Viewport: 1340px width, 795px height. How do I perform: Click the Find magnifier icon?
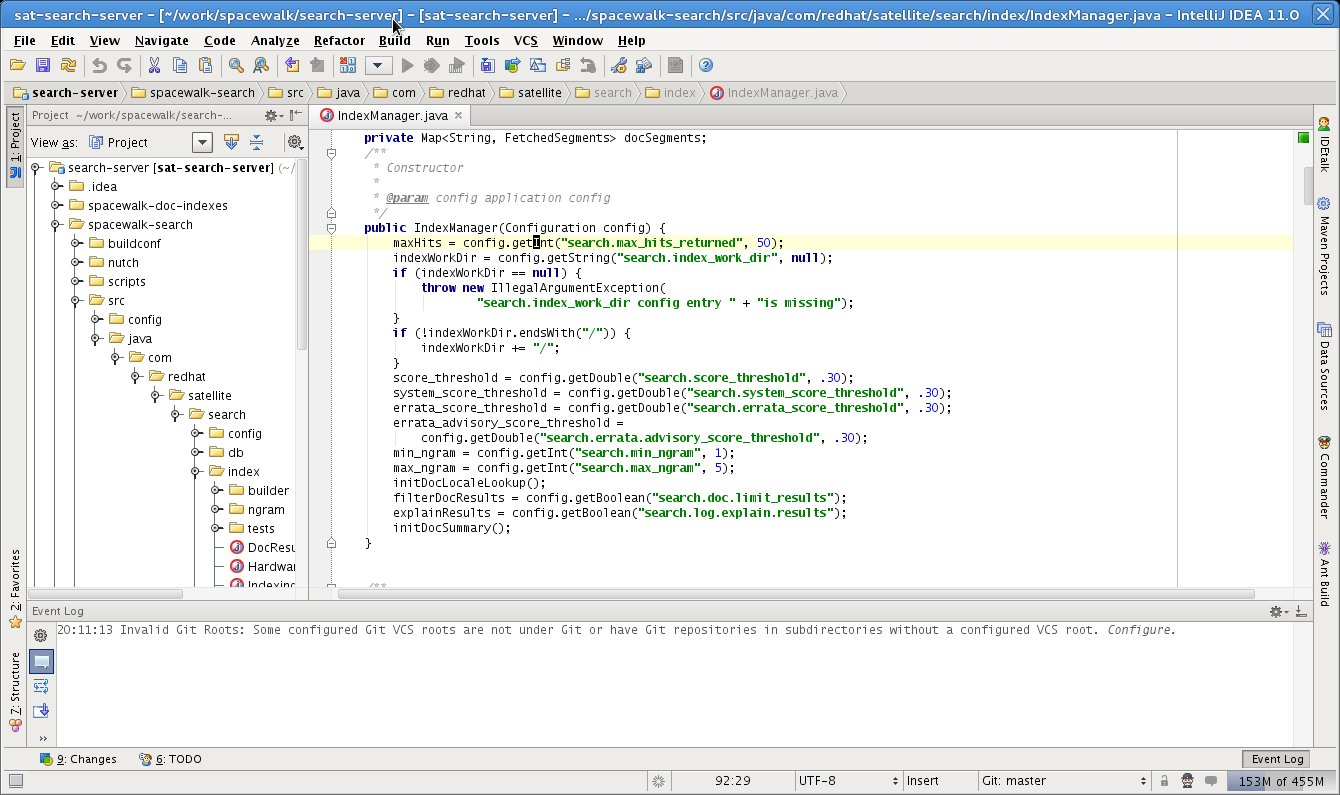pyautogui.click(x=236, y=65)
